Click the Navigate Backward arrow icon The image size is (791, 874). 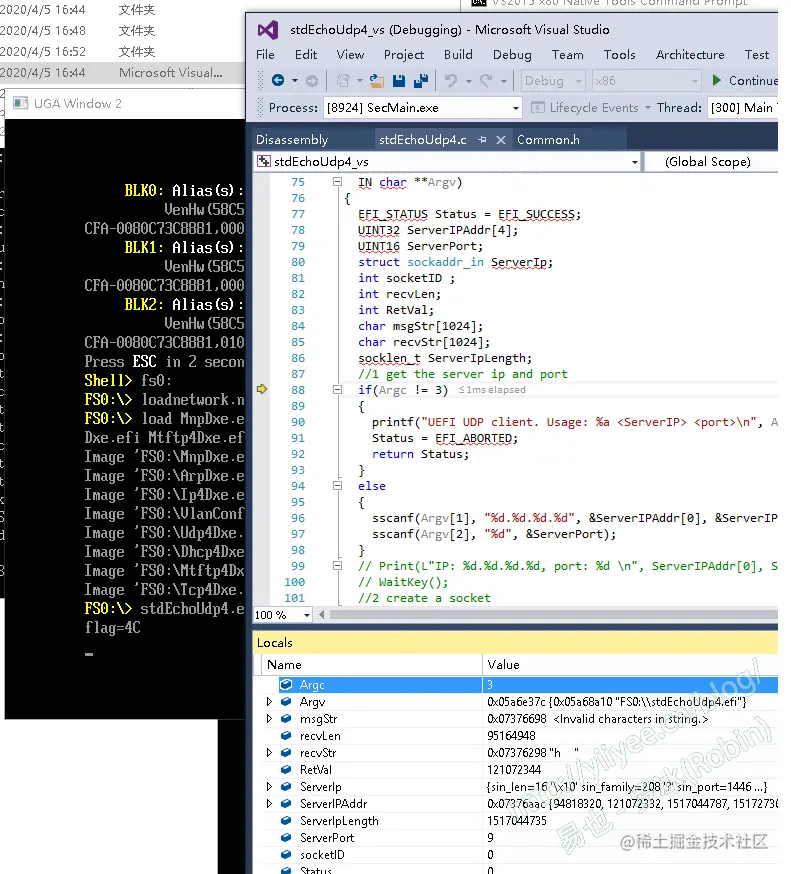[x=278, y=81]
